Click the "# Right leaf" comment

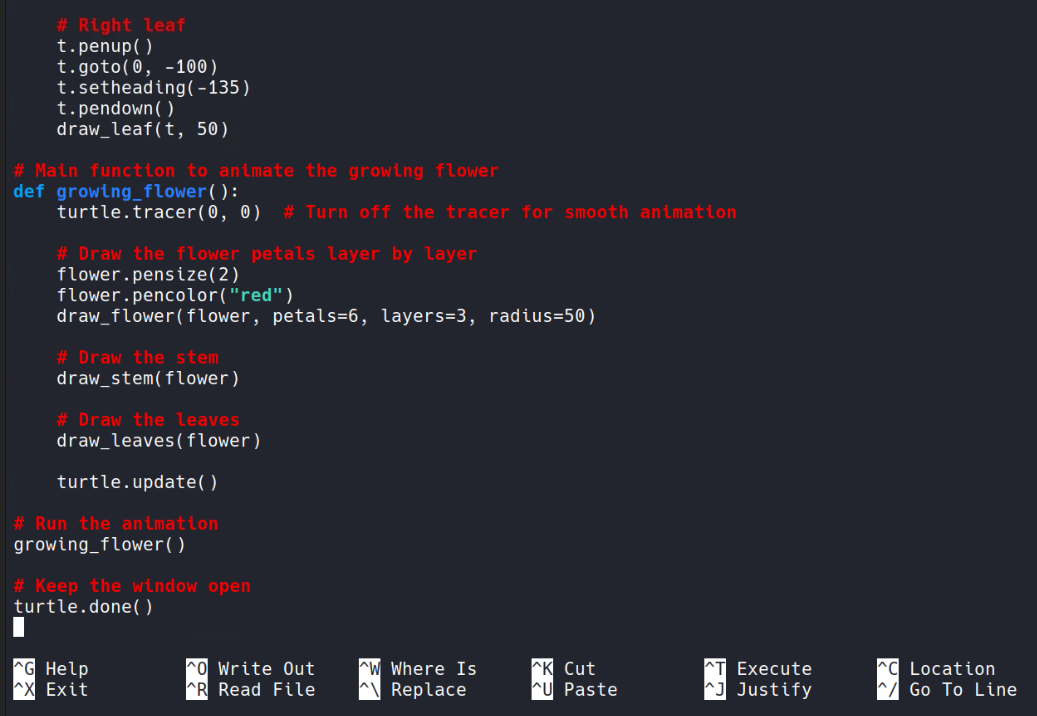(x=121, y=26)
